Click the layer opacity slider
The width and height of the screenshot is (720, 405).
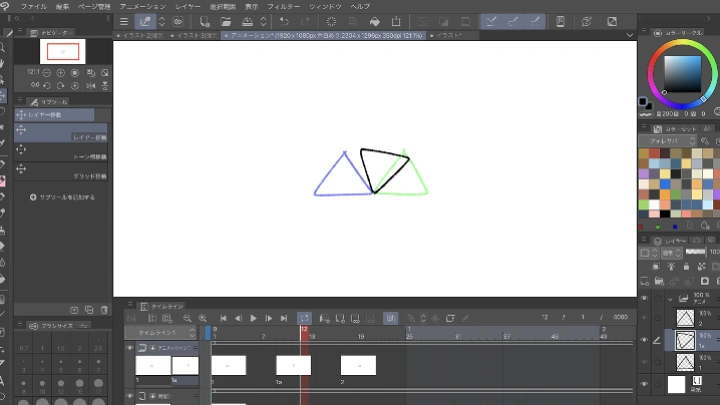(696, 252)
